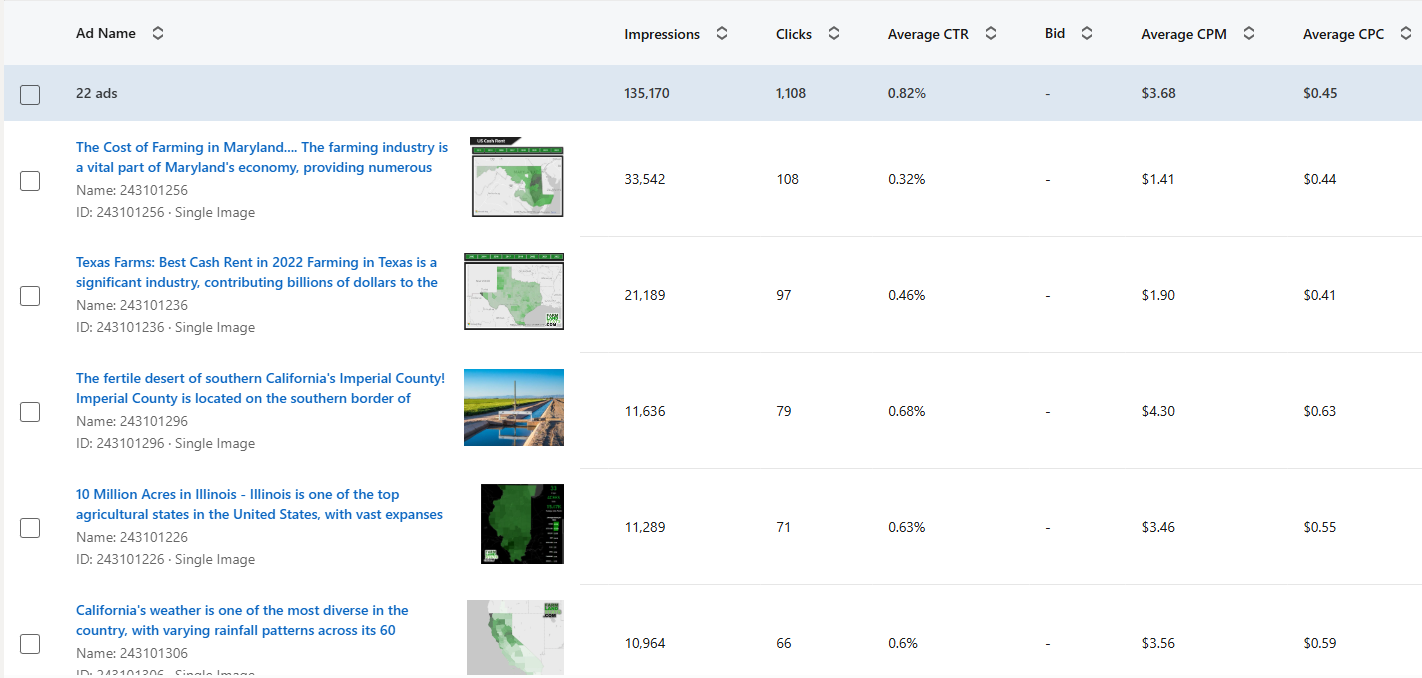Click impressions value 11,289

click(x=645, y=527)
